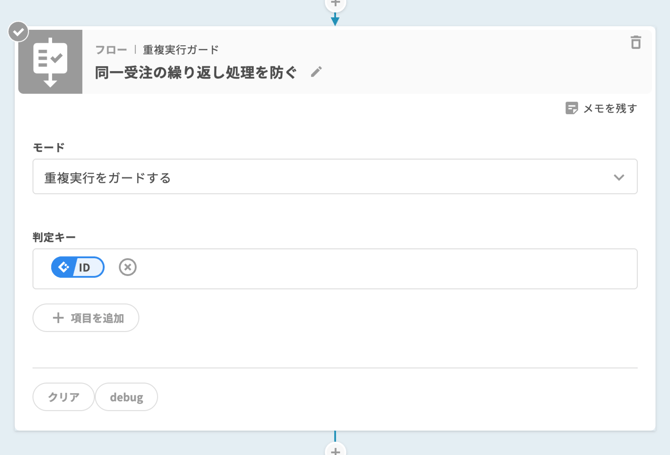The image size is (670, 455).
Task: Click the duplicate execution guard step icon
Action: pos(50,62)
